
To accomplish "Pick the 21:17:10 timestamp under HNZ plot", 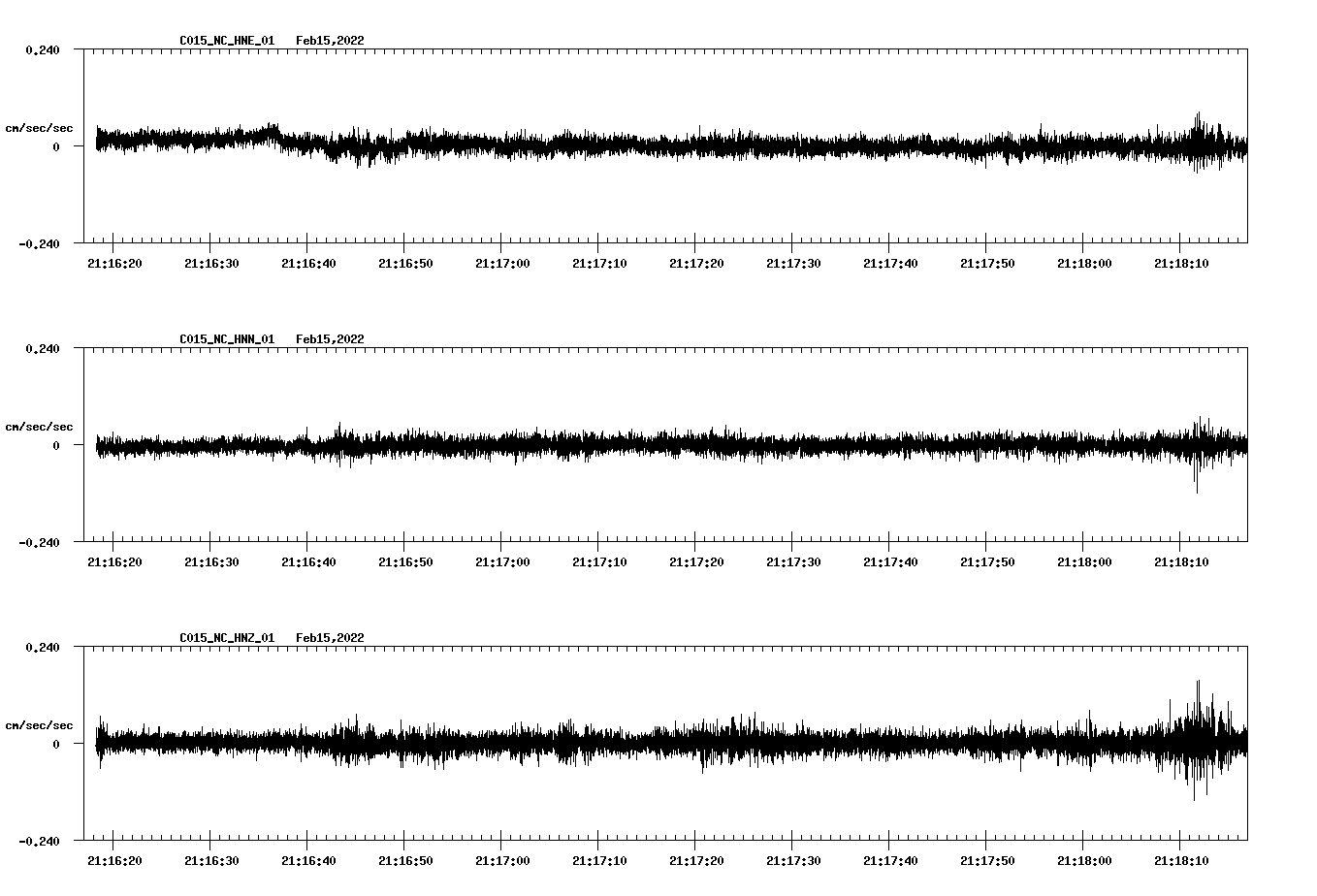I will [599, 861].
